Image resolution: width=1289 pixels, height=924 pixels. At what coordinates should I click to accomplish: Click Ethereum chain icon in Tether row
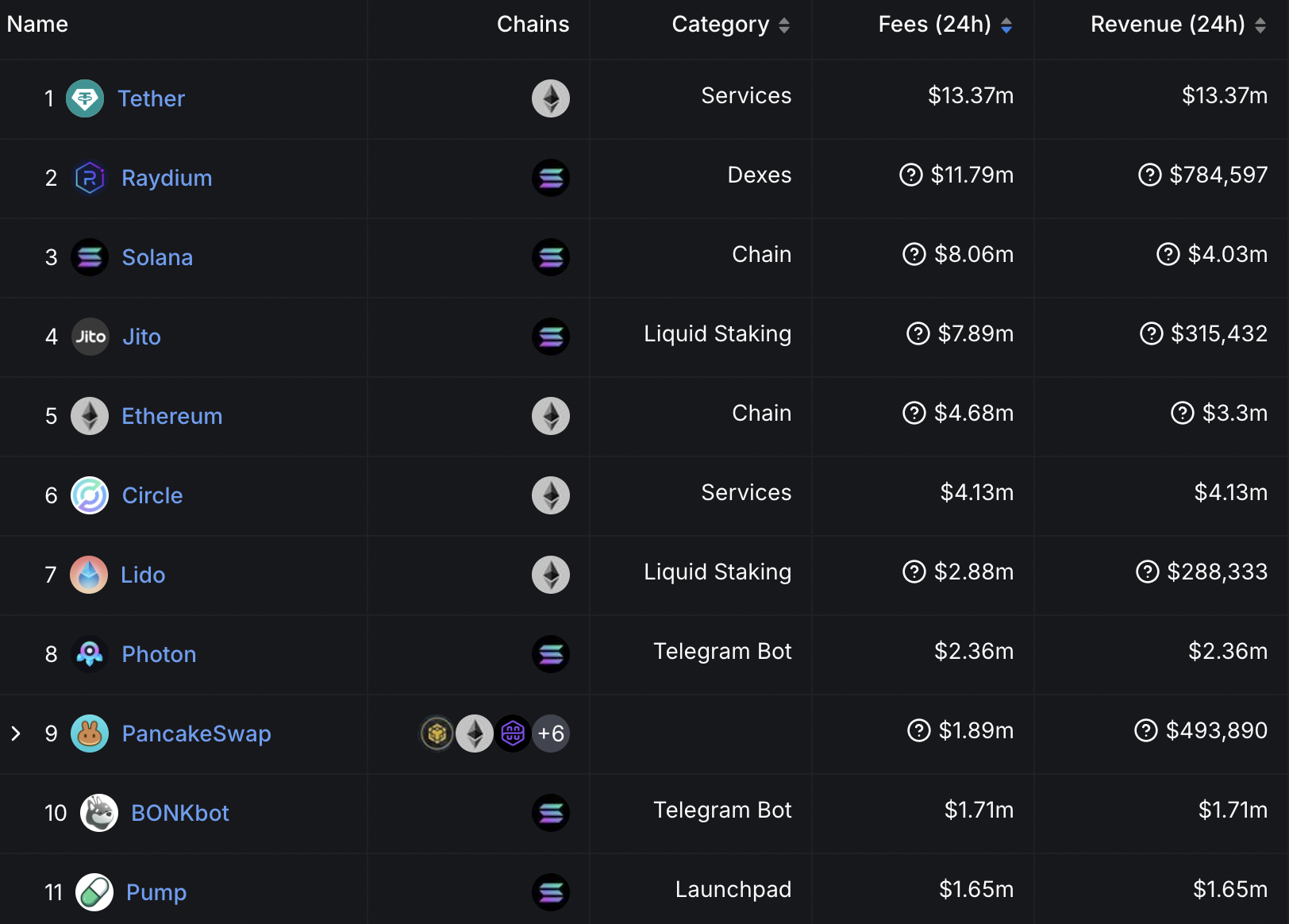pos(551,98)
